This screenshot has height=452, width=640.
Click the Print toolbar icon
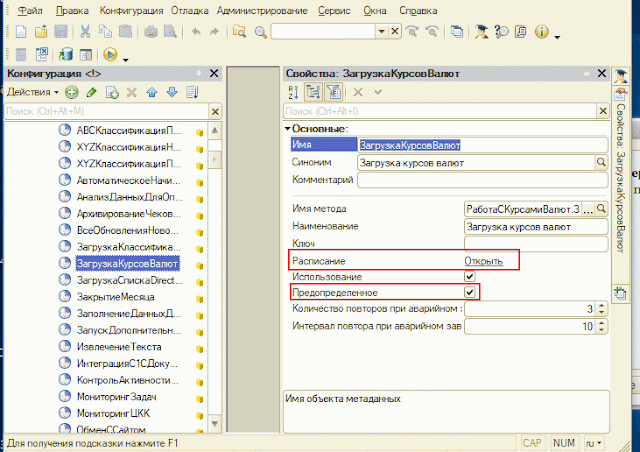pyautogui.click(x=151, y=31)
